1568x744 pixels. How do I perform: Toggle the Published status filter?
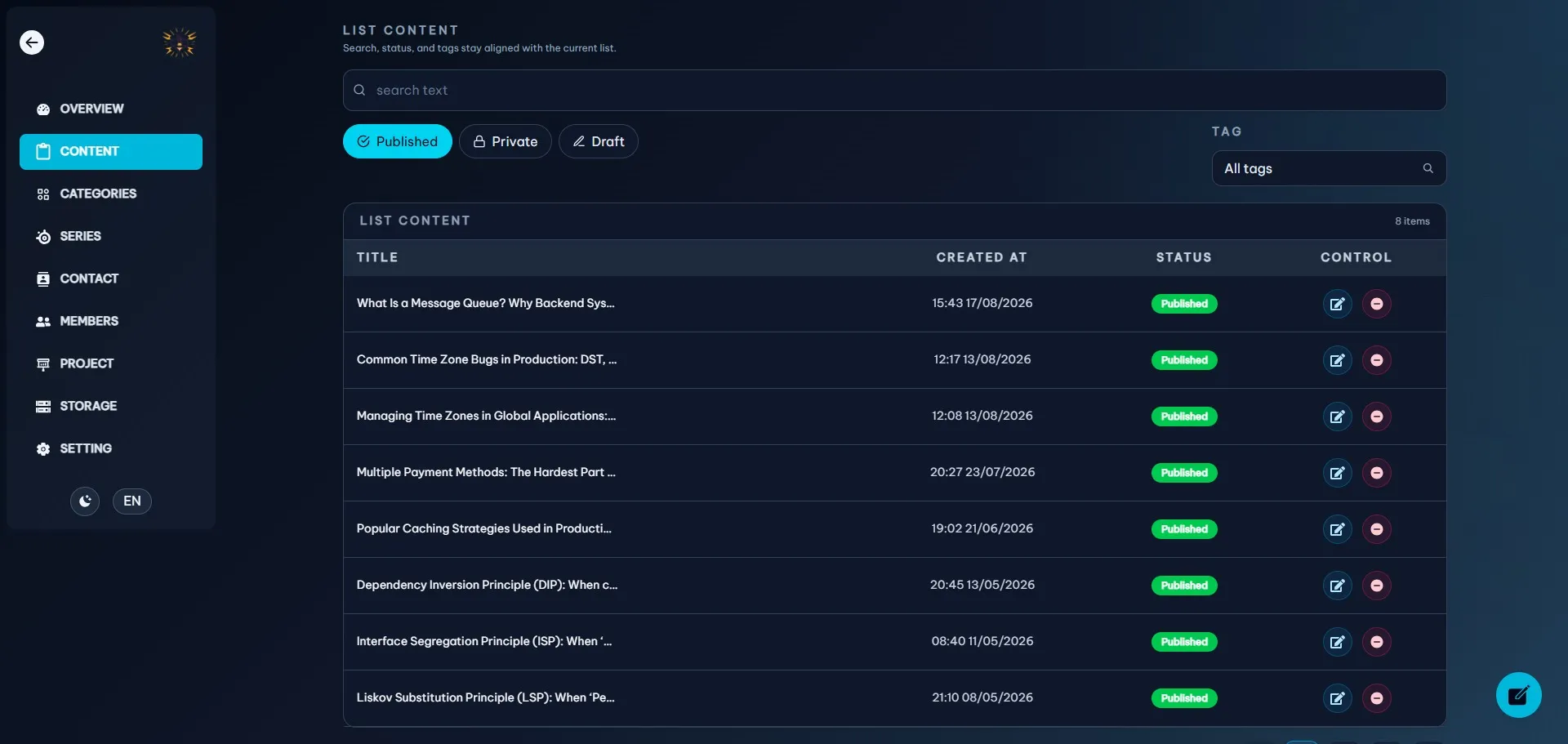tap(398, 142)
